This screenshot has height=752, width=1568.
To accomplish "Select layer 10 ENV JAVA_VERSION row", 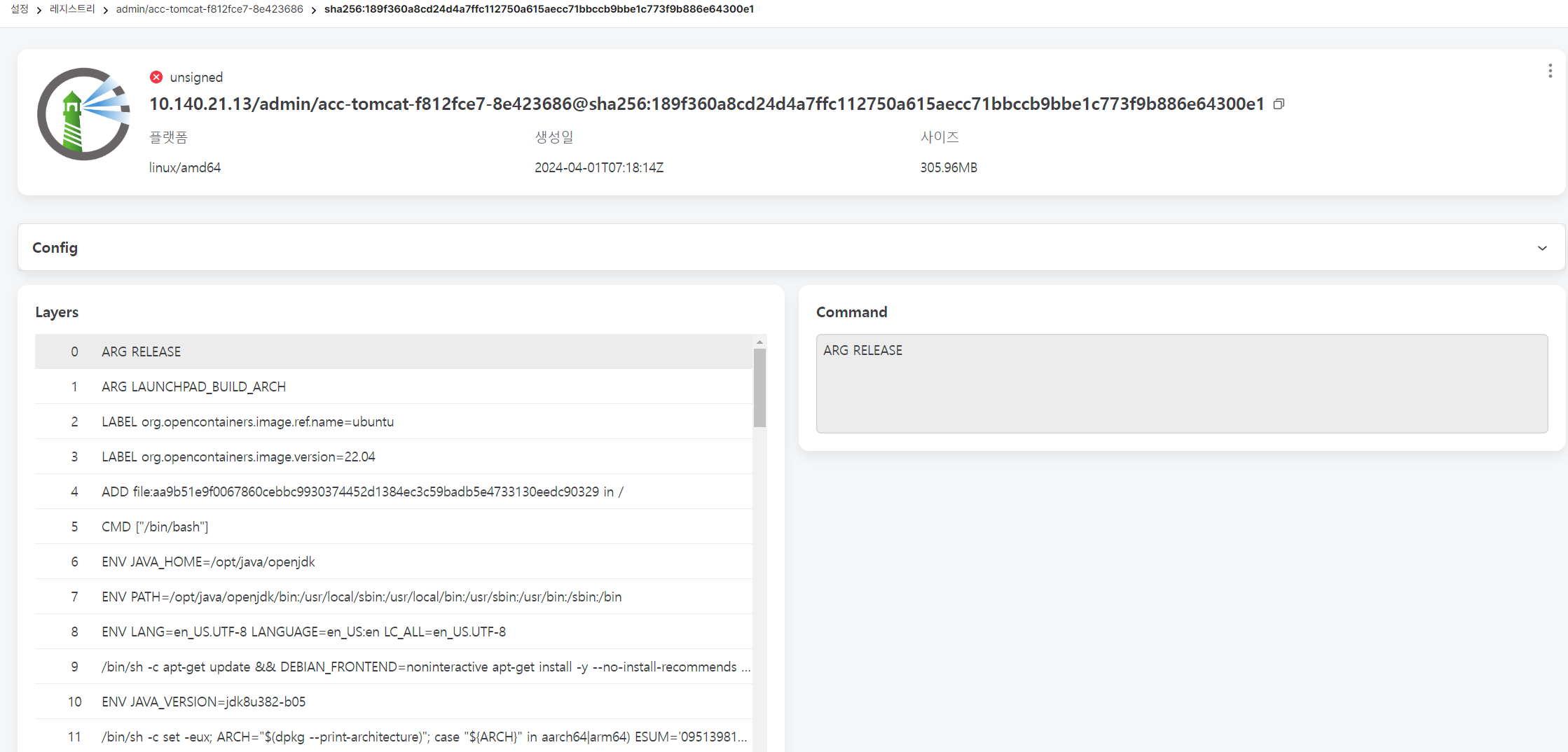I will (x=394, y=702).
